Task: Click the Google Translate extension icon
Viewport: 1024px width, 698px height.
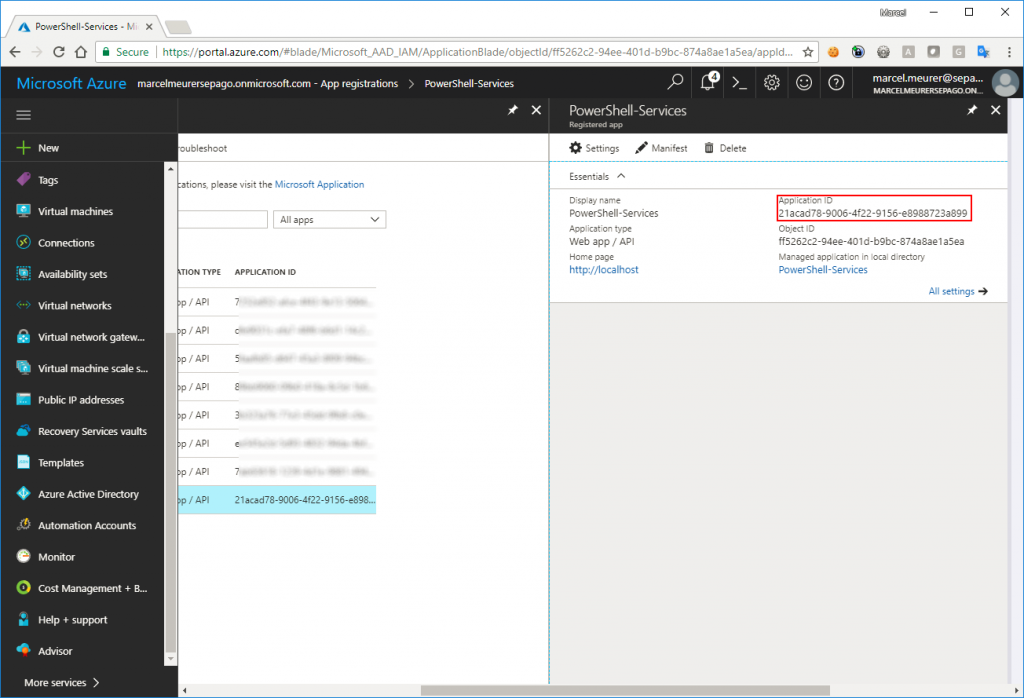Action: pyautogui.click(x=983, y=52)
